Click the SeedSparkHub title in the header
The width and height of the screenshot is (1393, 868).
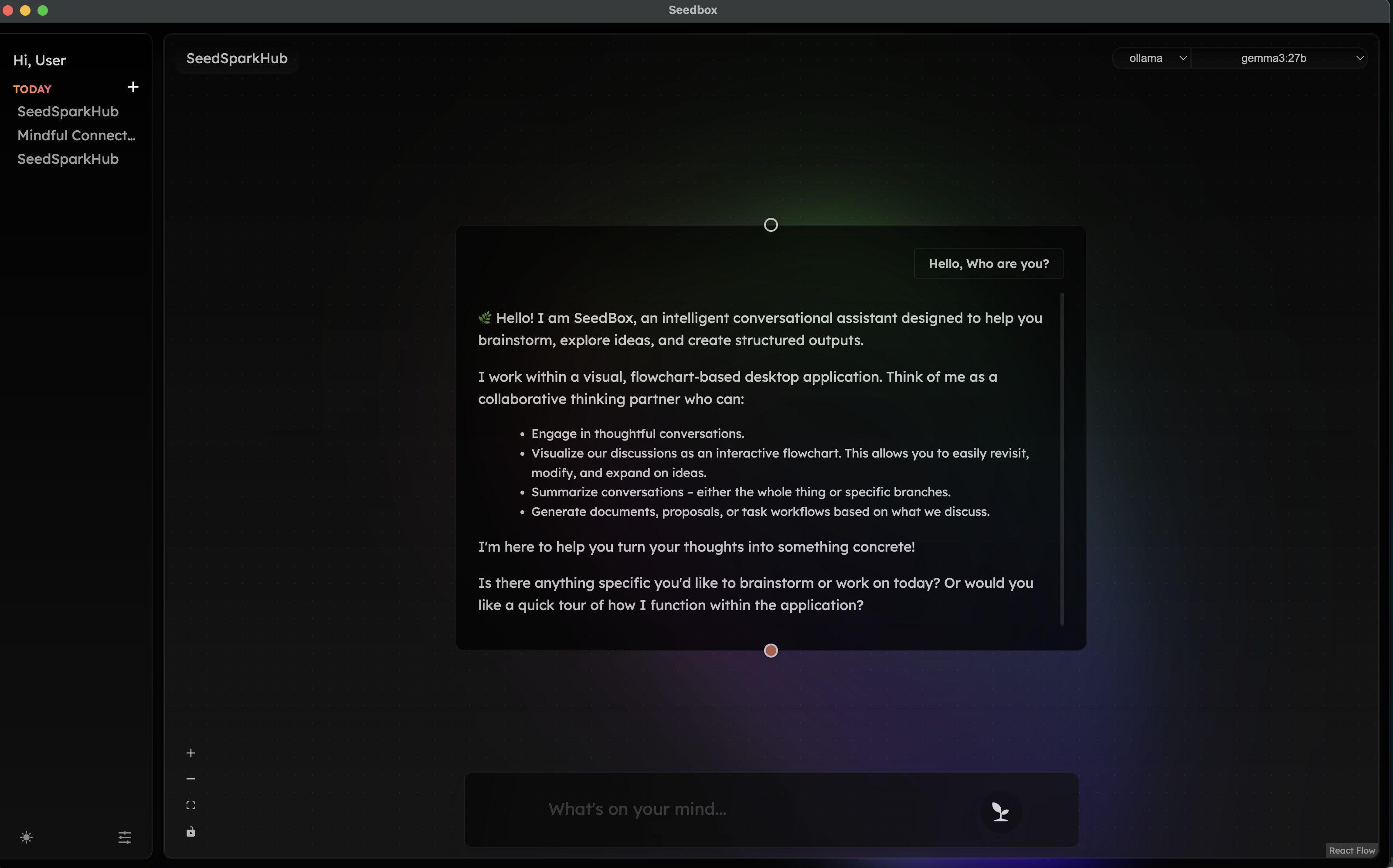pos(237,58)
